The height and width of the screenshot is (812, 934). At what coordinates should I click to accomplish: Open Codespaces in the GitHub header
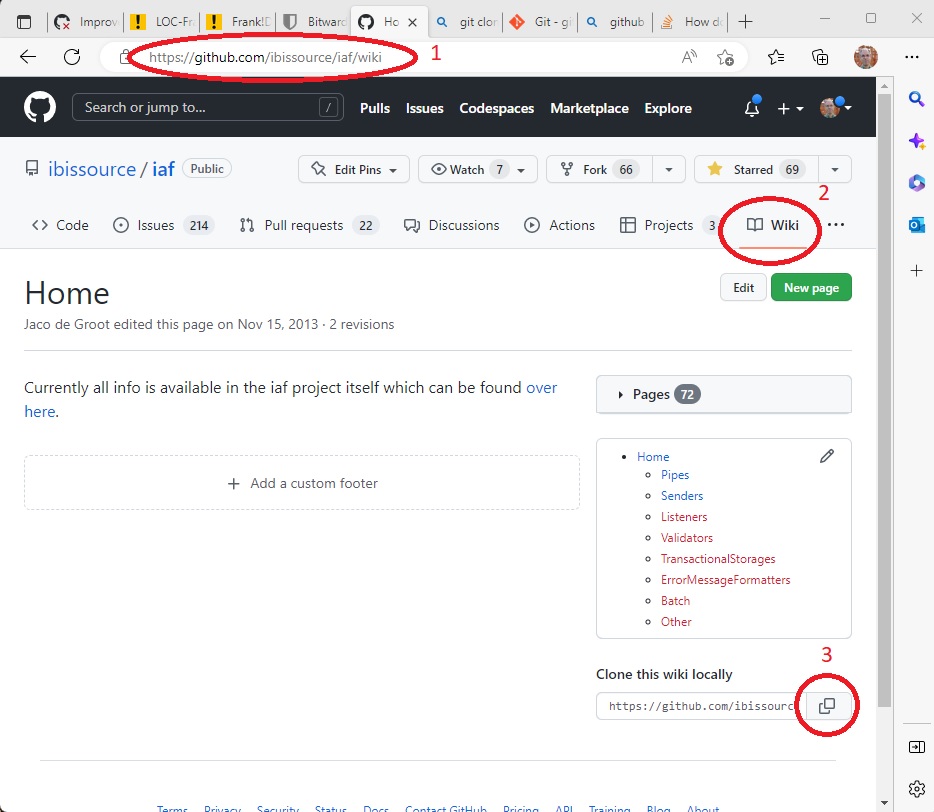[x=496, y=108]
